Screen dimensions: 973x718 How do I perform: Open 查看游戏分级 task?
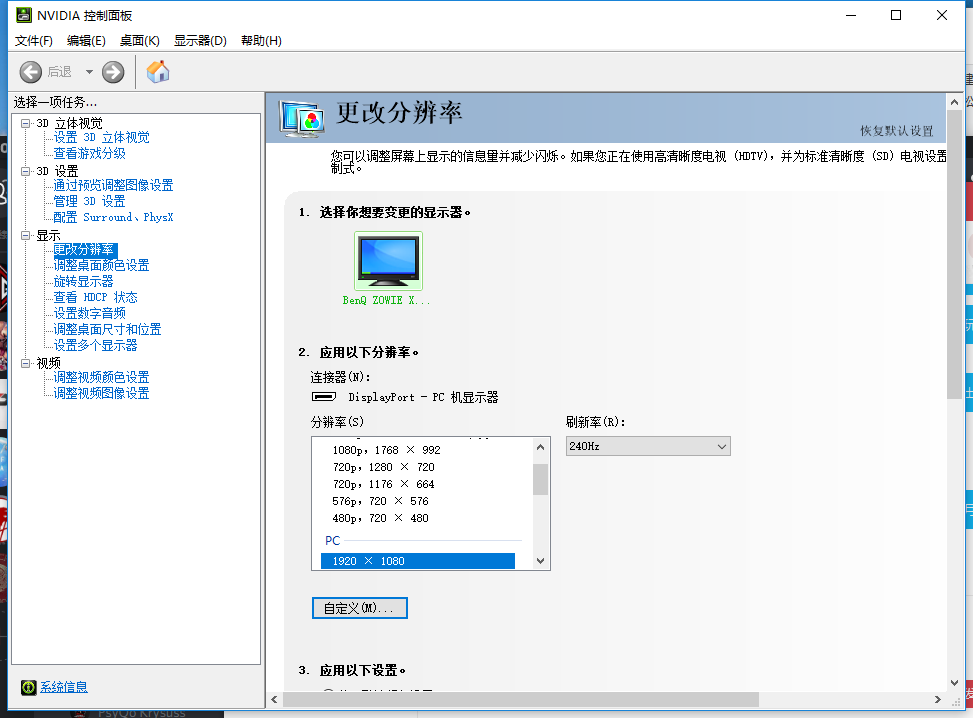pyautogui.click(x=89, y=153)
